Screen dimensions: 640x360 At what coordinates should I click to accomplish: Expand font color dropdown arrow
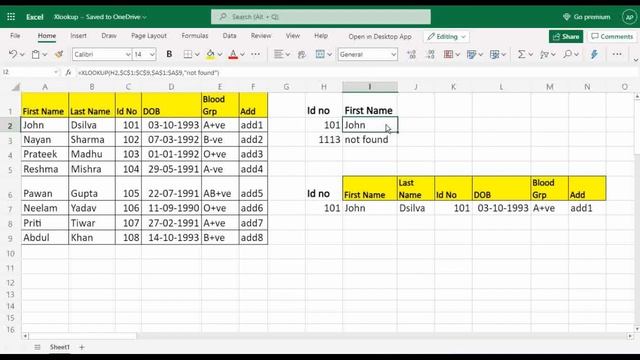tap(242, 55)
